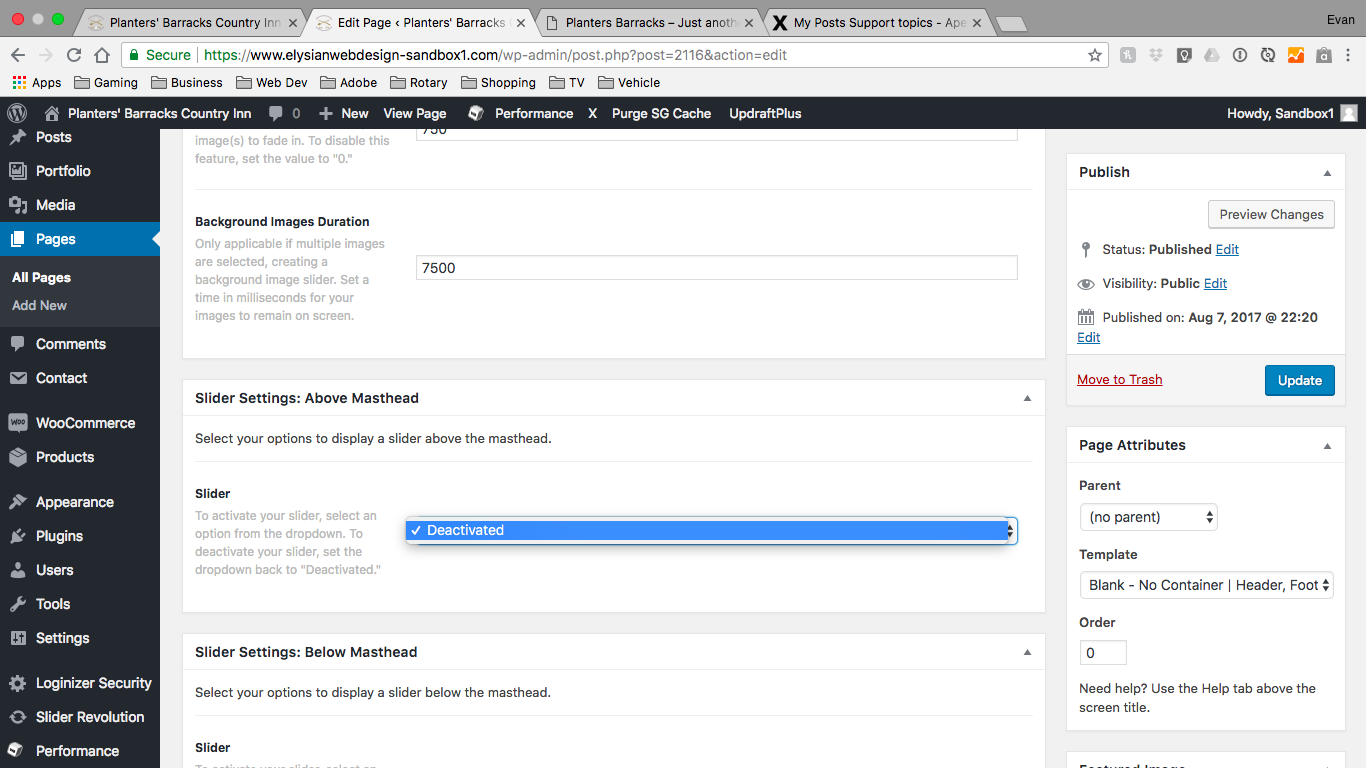Open the Media library sidebar icon
Screen dimensions: 1366x768
click(17, 205)
